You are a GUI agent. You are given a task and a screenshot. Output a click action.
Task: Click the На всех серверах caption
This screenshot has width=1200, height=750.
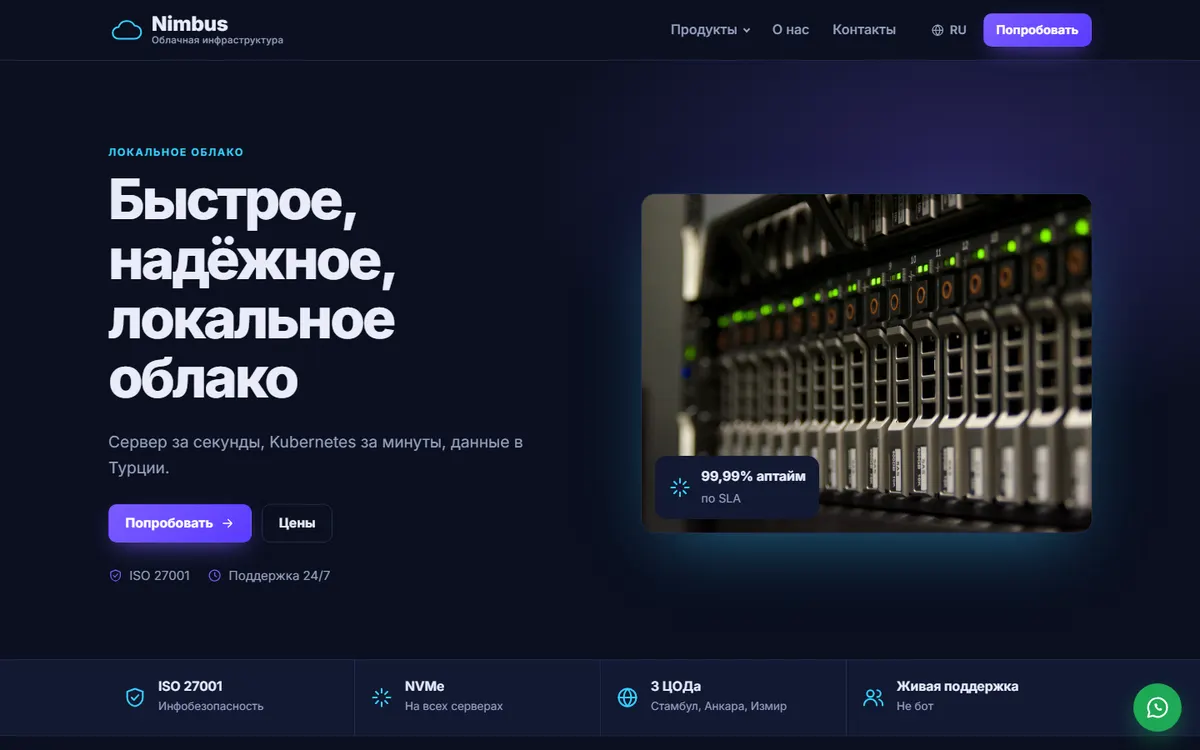point(454,706)
